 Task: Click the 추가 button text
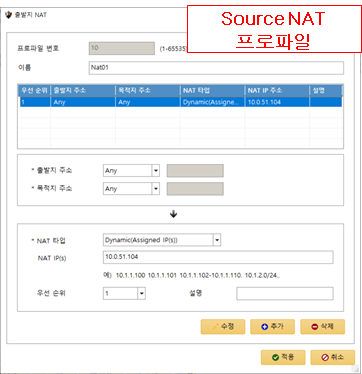(277, 326)
